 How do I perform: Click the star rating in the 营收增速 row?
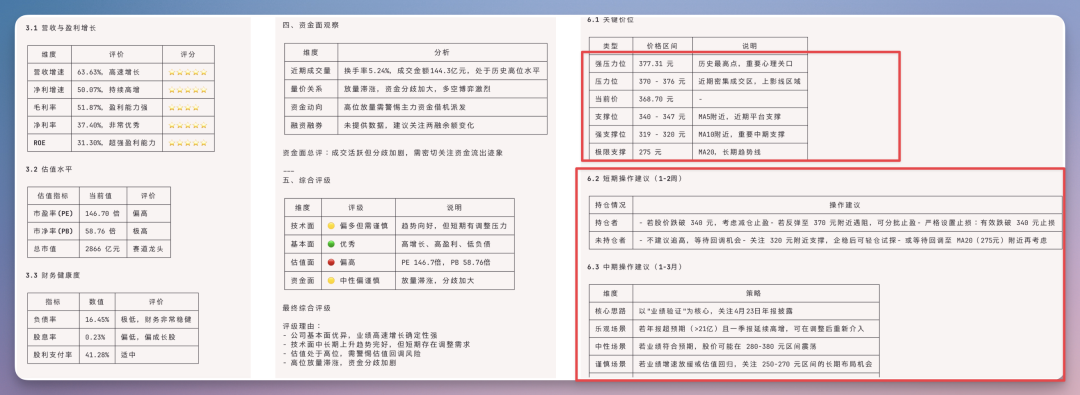tap(188, 72)
